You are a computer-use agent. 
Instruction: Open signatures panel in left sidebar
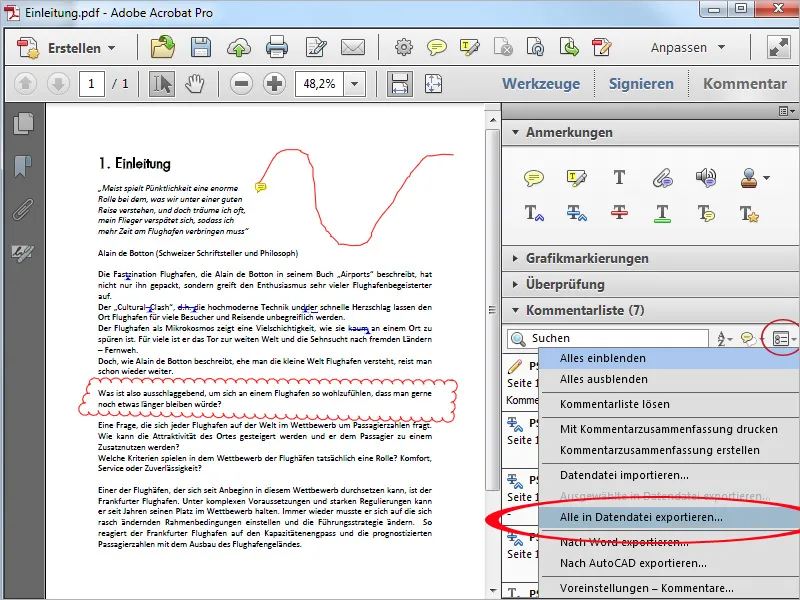(23, 253)
